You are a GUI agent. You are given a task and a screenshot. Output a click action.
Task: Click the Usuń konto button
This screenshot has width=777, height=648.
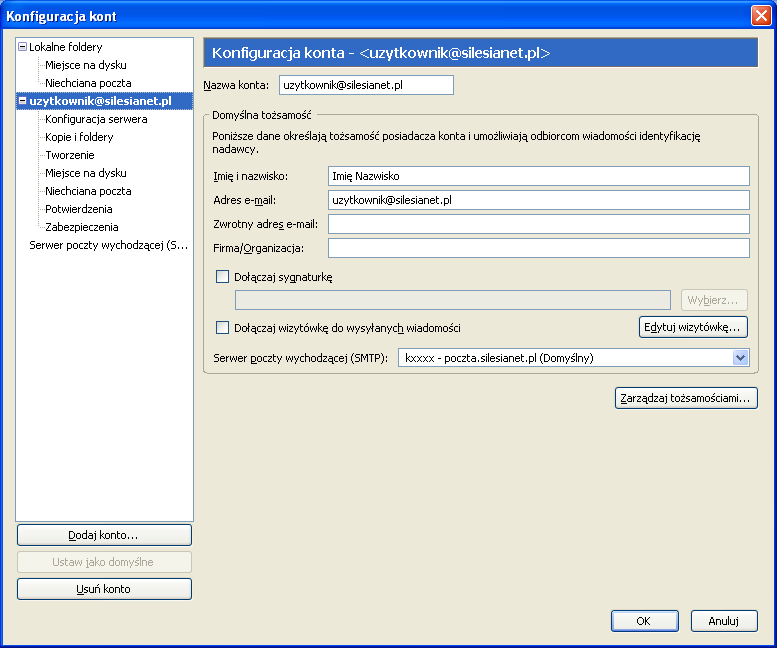[x=104, y=589]
